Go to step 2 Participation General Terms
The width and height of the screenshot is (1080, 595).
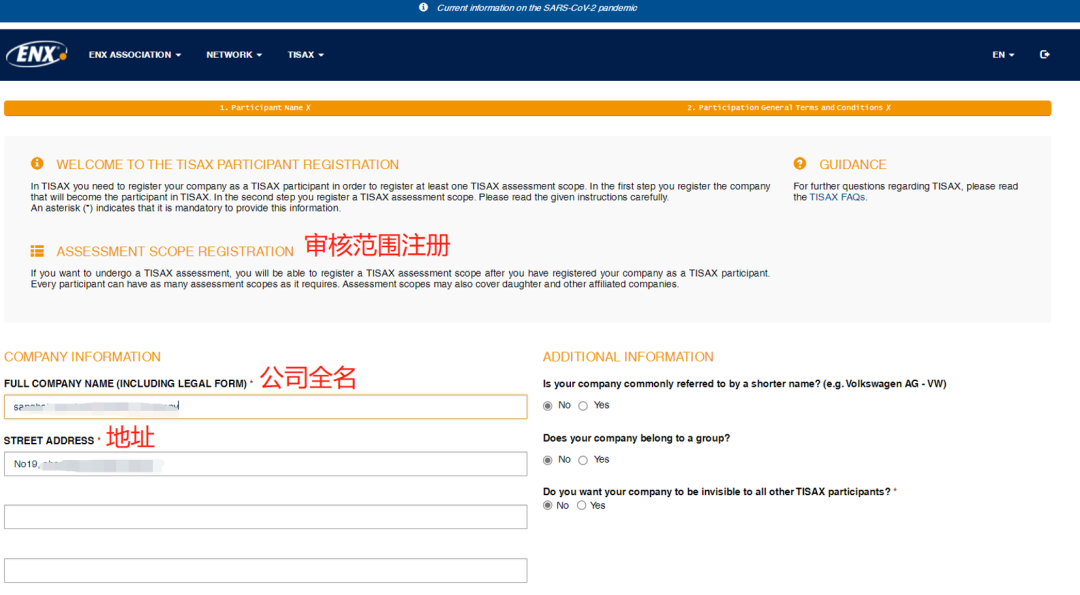point(789,107)
